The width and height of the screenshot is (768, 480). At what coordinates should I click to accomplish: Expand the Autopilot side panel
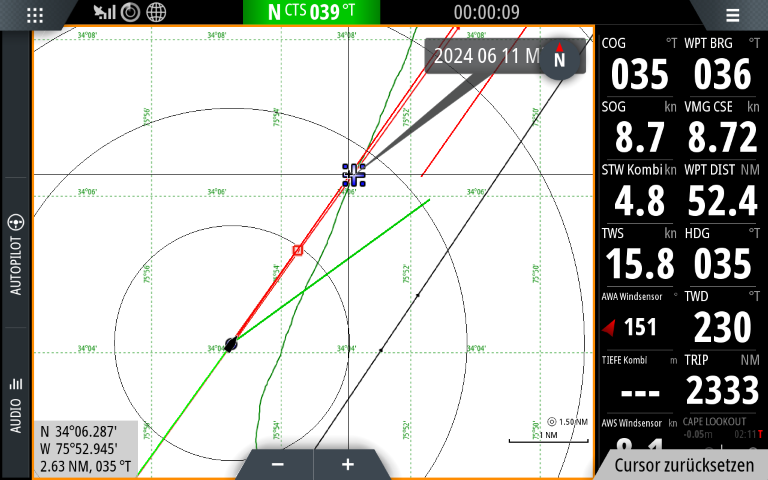[x=15, y=254]
